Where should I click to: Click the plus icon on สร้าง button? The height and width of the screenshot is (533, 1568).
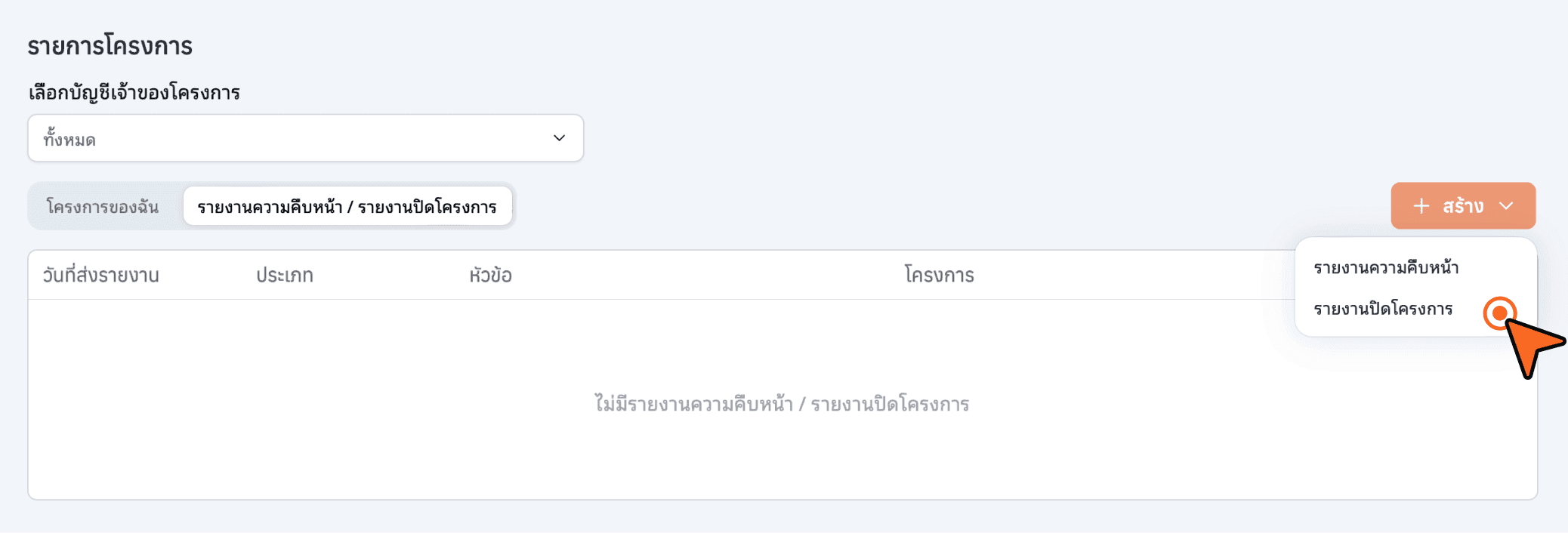(x=1421, y=206)
